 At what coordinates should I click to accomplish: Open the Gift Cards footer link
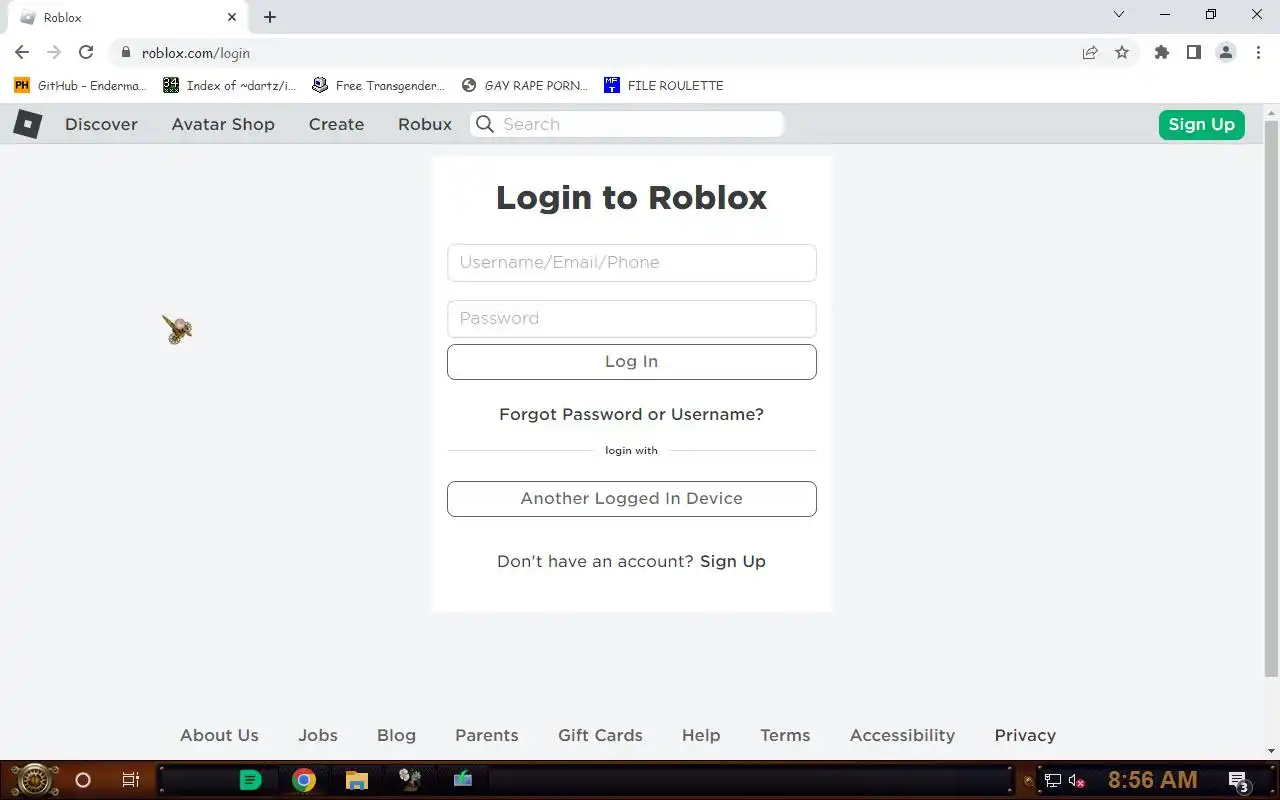600,735
